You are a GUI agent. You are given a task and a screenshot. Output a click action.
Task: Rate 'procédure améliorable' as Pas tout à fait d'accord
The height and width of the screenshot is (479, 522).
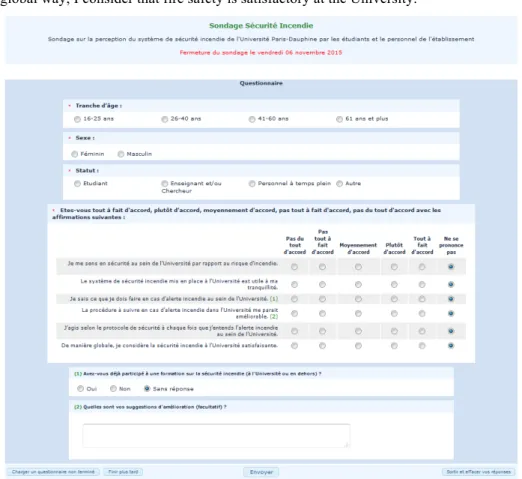click(322, 313)
